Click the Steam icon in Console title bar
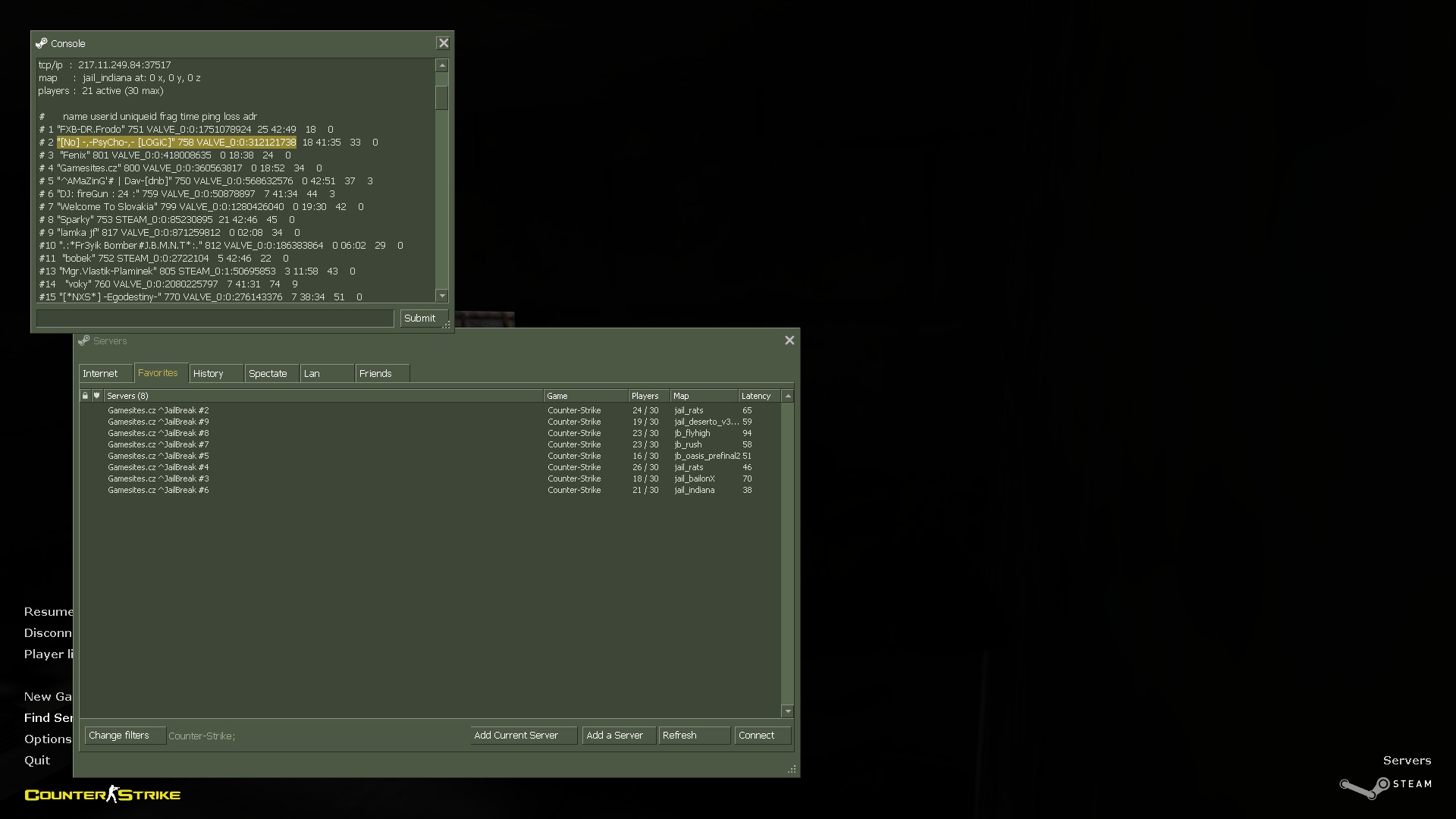 42,43
